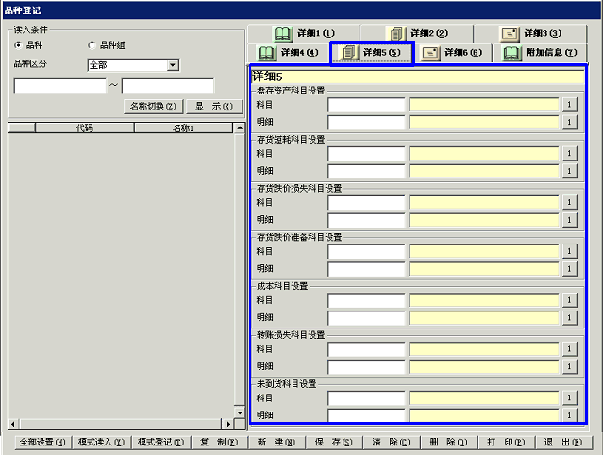The width and height of the screenshot is (603, 455).
Task: Open the 品番区分 dropdown list
Action: click(x=173, y=65)
